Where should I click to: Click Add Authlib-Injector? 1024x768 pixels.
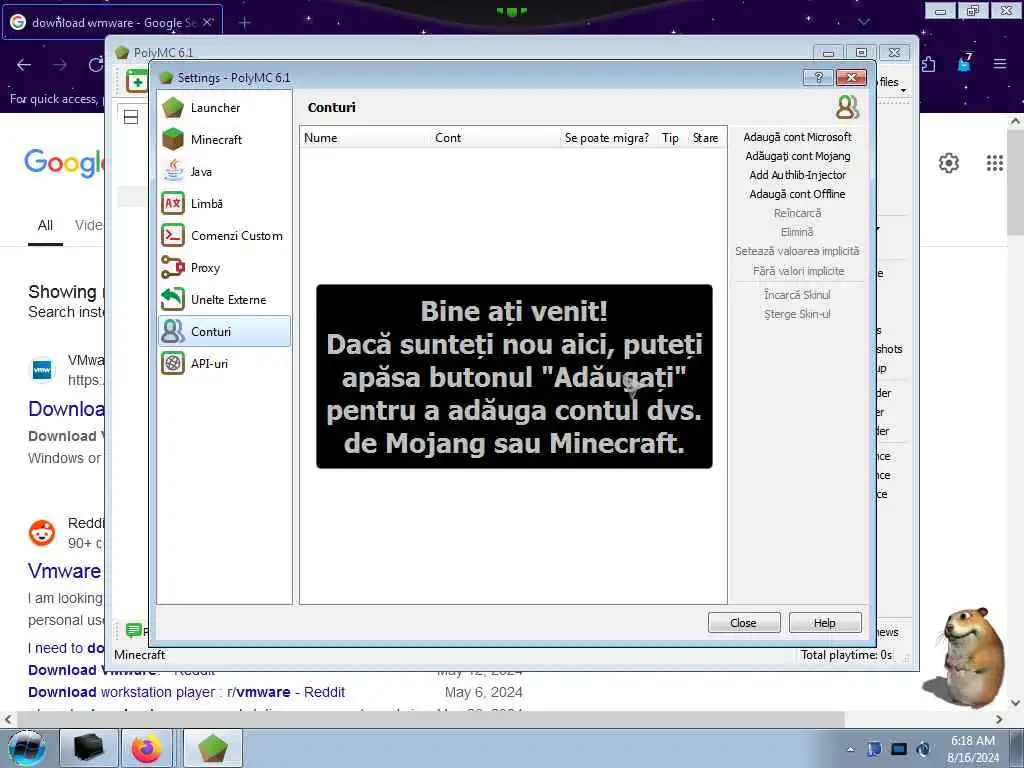[797, 175]
